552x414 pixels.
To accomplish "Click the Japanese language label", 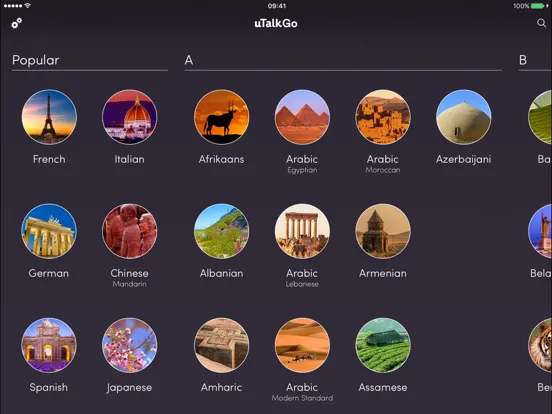I will click(129, 388).
